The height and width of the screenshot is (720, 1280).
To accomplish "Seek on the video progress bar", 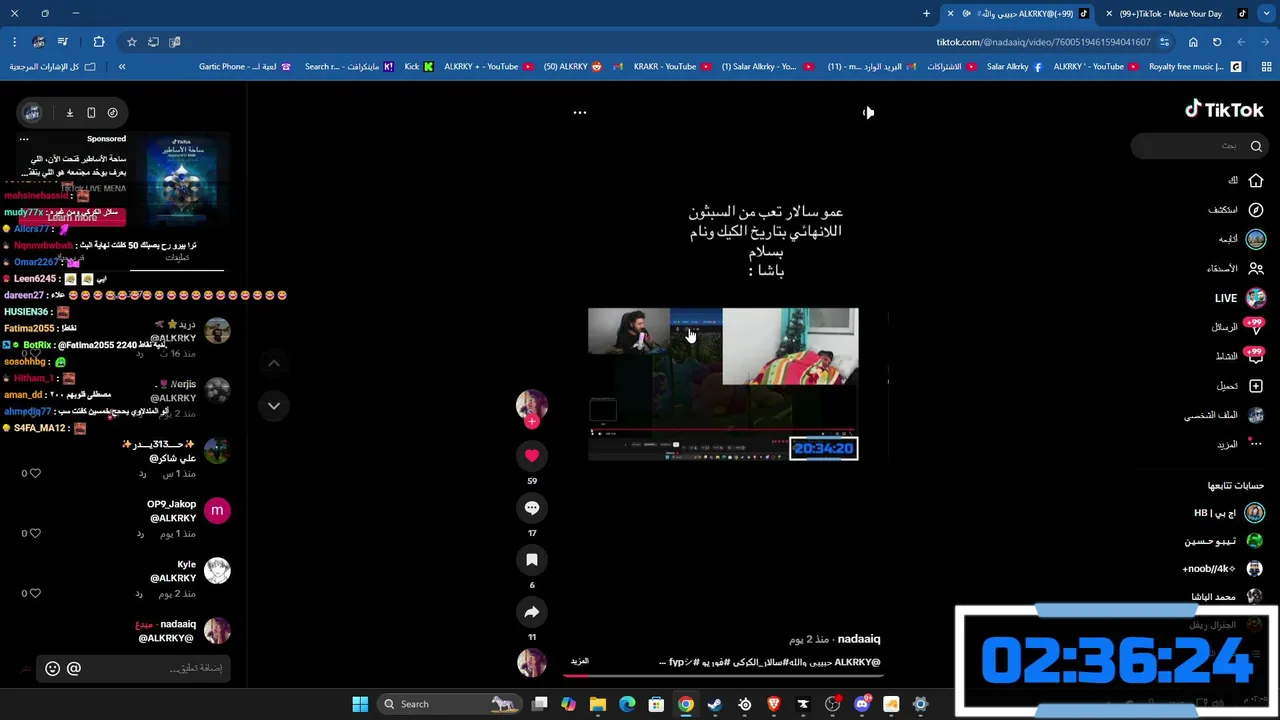I will [723, 674].
